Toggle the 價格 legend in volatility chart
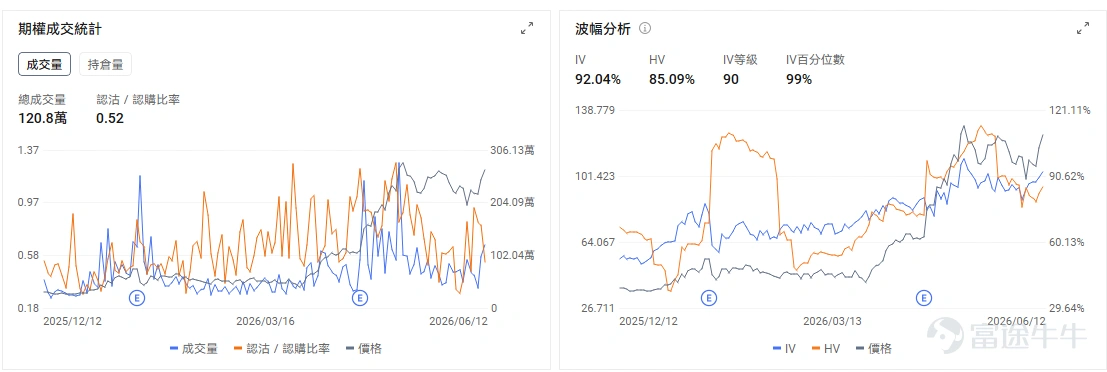The height and width of the screenshot is (372, 1107). (x=874, y=348)
